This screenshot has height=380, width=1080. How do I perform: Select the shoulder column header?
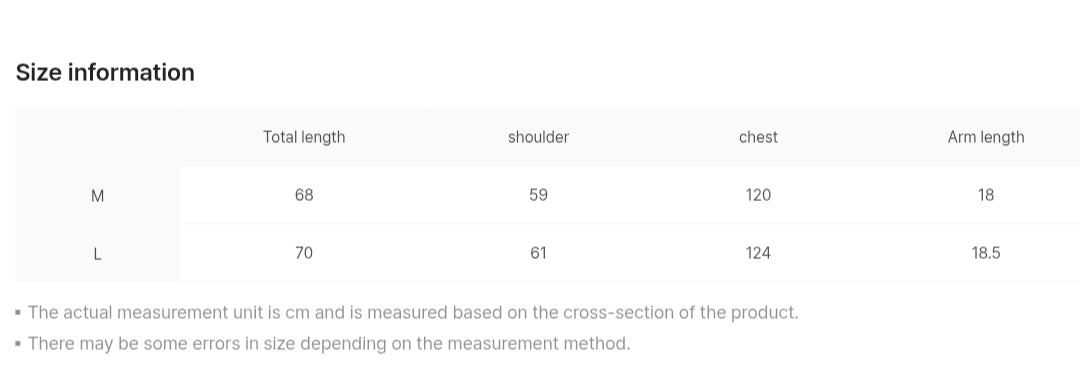click(539, 137)
